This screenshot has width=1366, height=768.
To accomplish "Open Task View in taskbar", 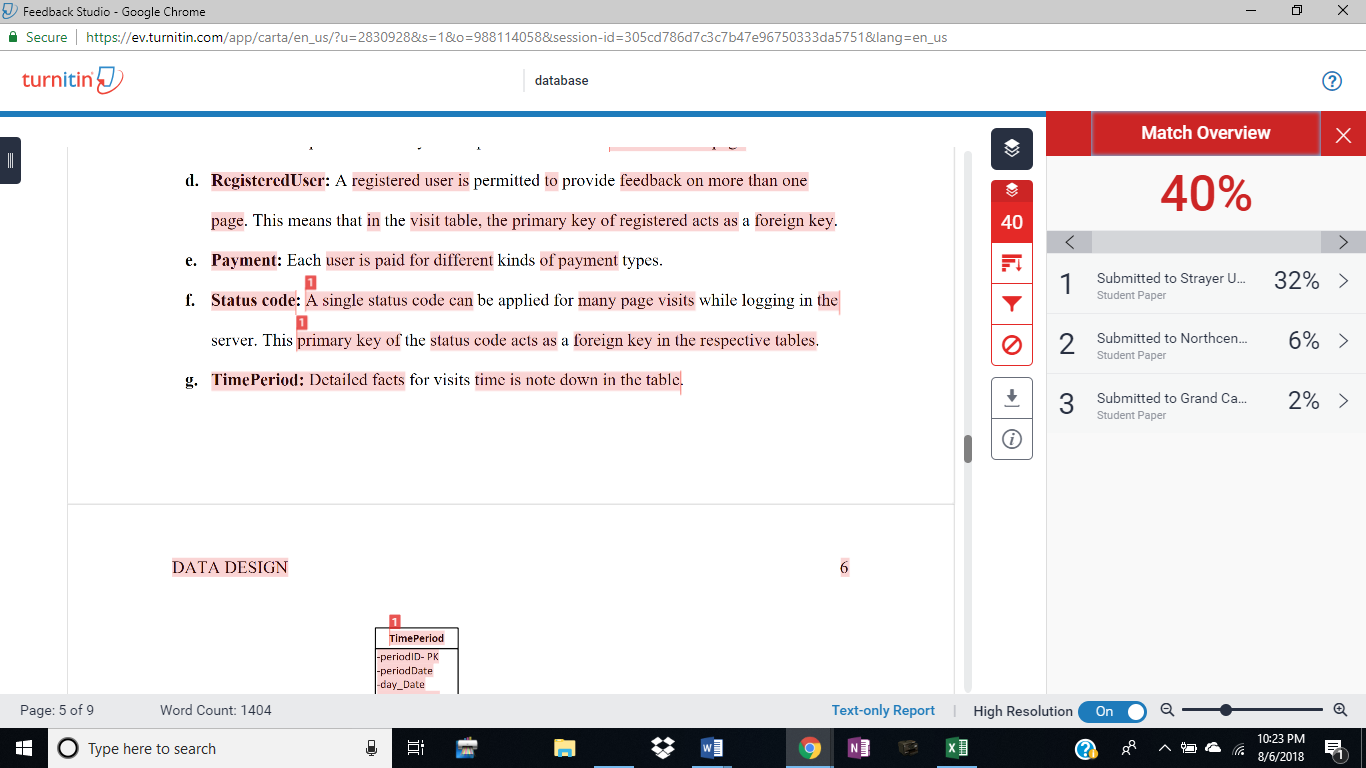I will 417,748.
